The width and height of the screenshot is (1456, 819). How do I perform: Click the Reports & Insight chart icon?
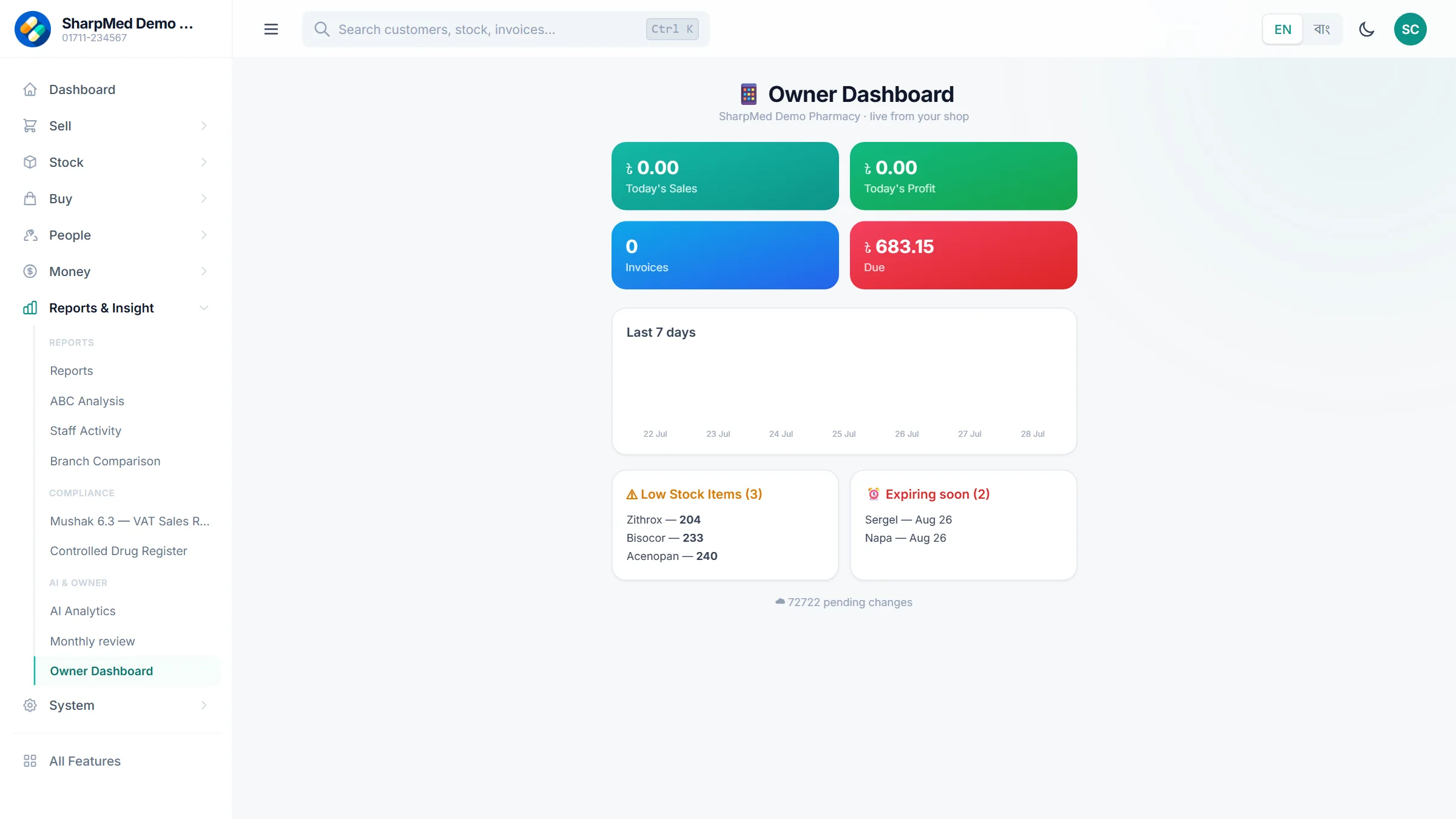[30, 308]
